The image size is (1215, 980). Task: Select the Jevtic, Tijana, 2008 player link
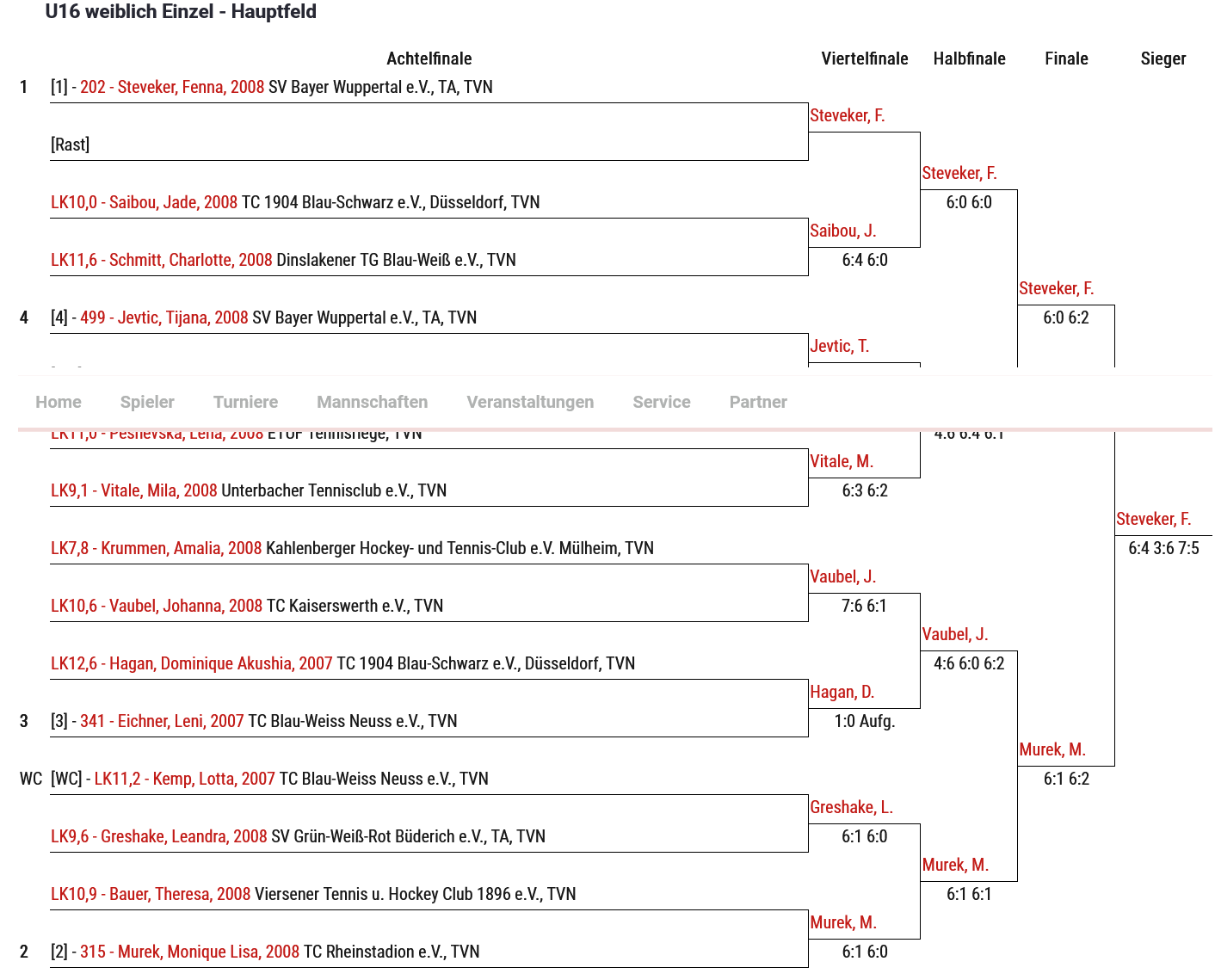164,317
